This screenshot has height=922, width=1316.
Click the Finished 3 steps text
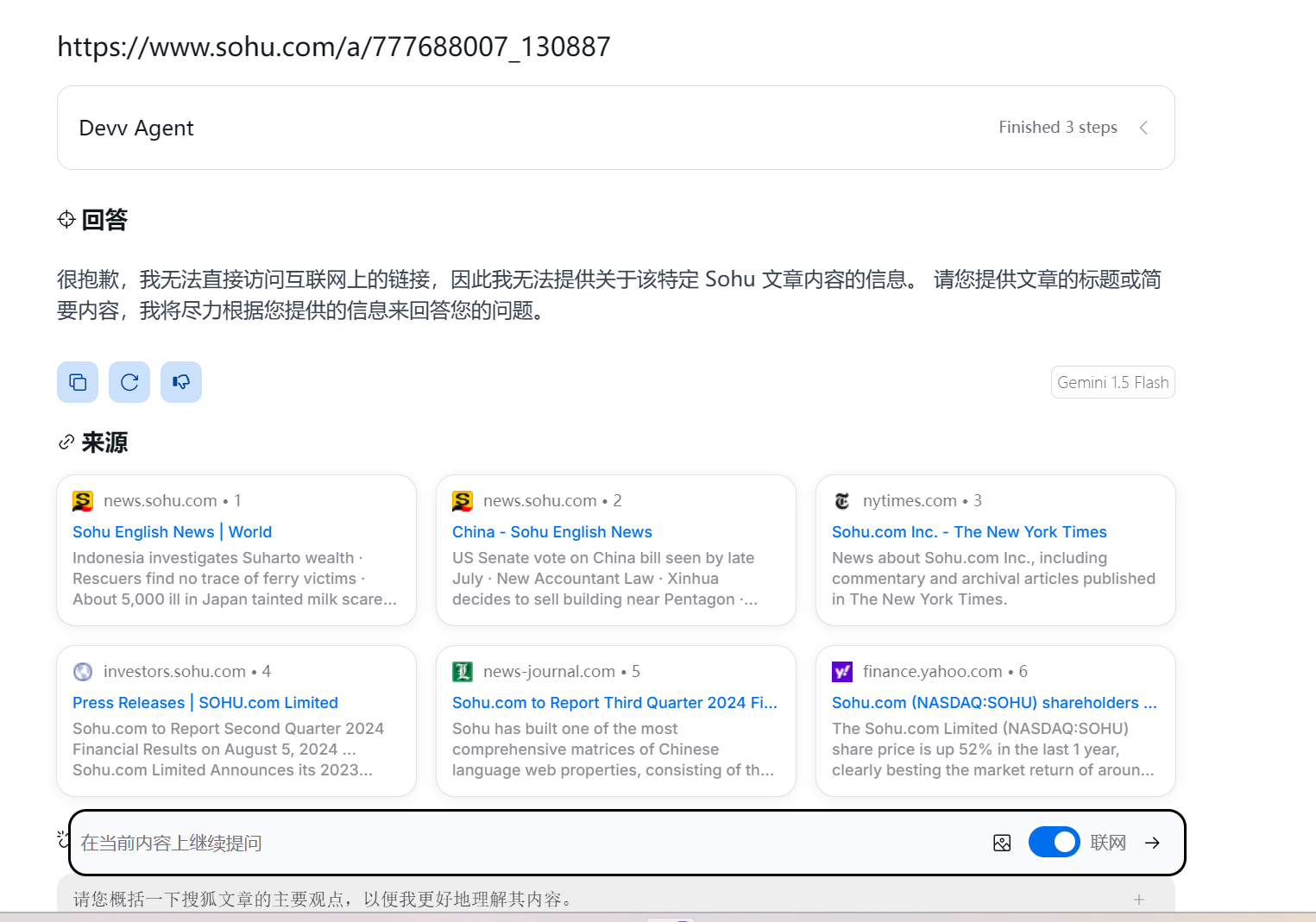click(1058, 128)
